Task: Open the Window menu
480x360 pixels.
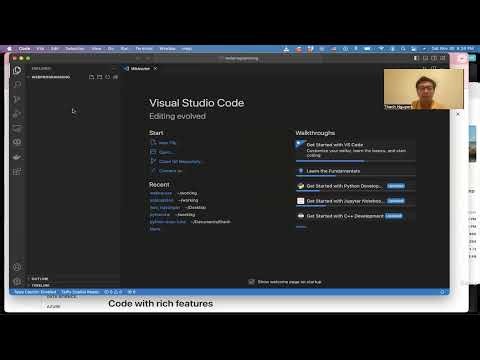Action: coord(168,49)
